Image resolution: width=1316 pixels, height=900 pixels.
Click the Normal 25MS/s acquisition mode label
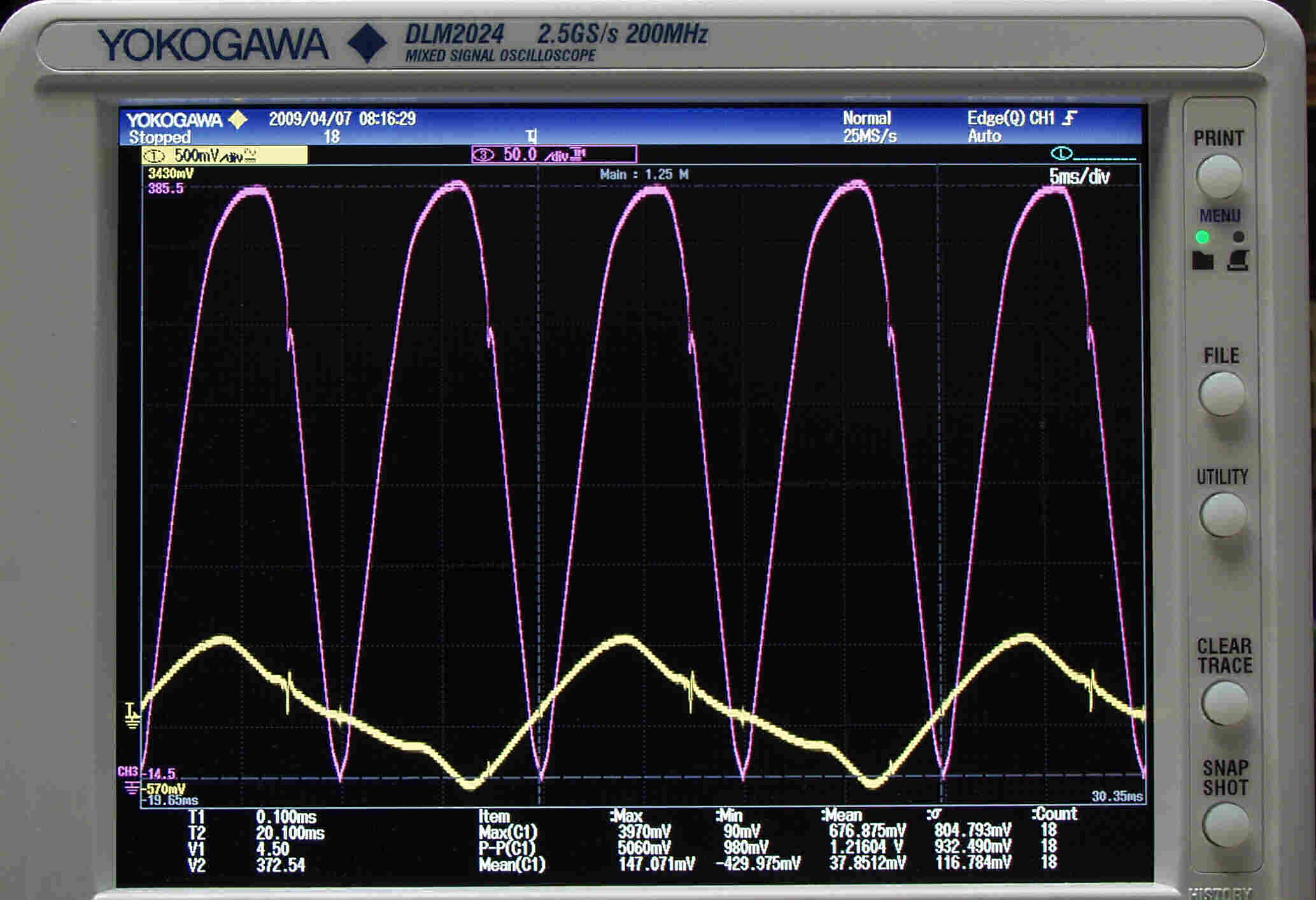click(868, 127)
